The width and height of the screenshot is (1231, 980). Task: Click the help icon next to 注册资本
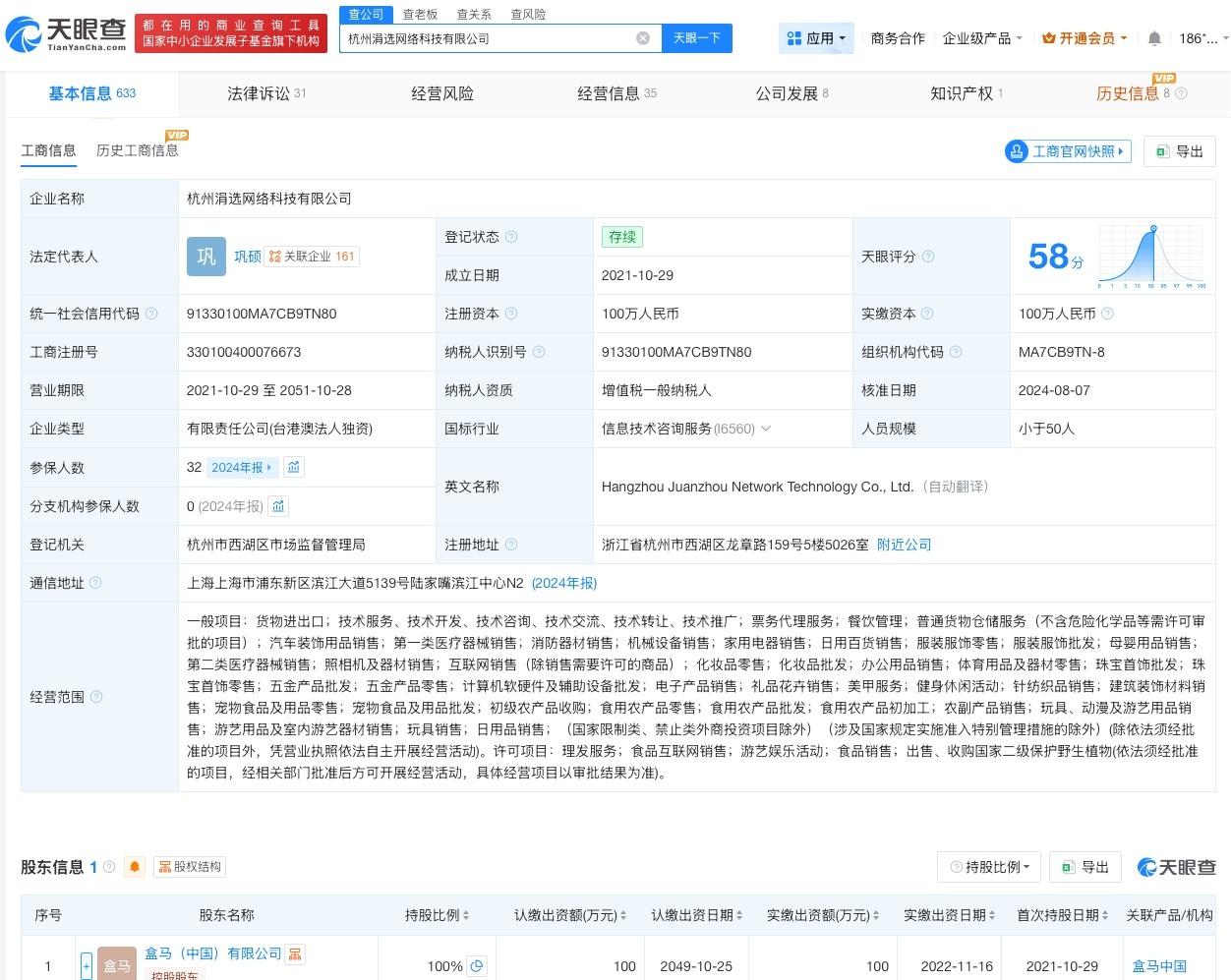(511, 314)
